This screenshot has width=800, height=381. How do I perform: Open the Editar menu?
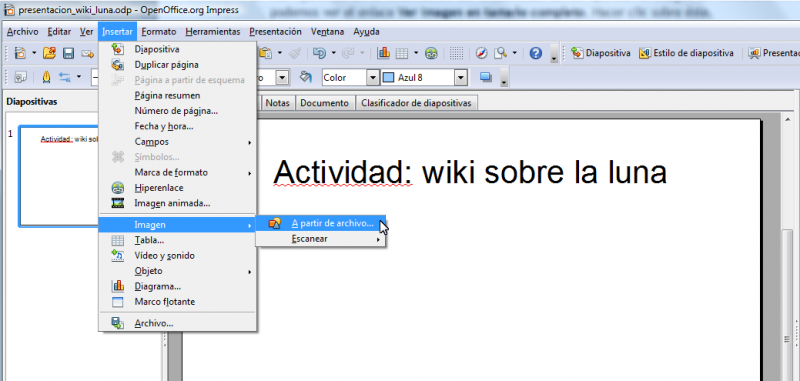pos(59,32)
